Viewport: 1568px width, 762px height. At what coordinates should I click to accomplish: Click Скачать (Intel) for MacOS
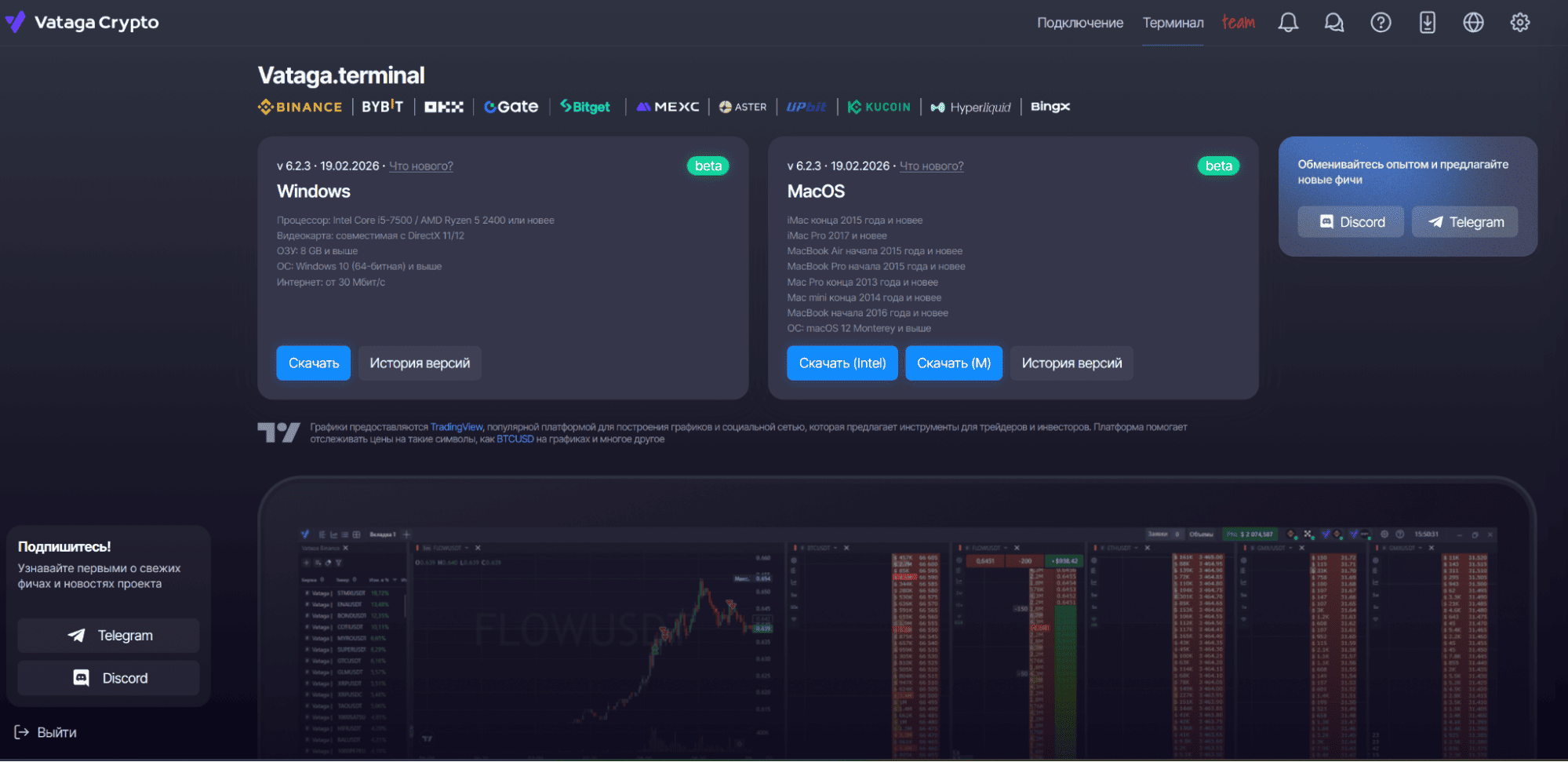pos(842,363)
